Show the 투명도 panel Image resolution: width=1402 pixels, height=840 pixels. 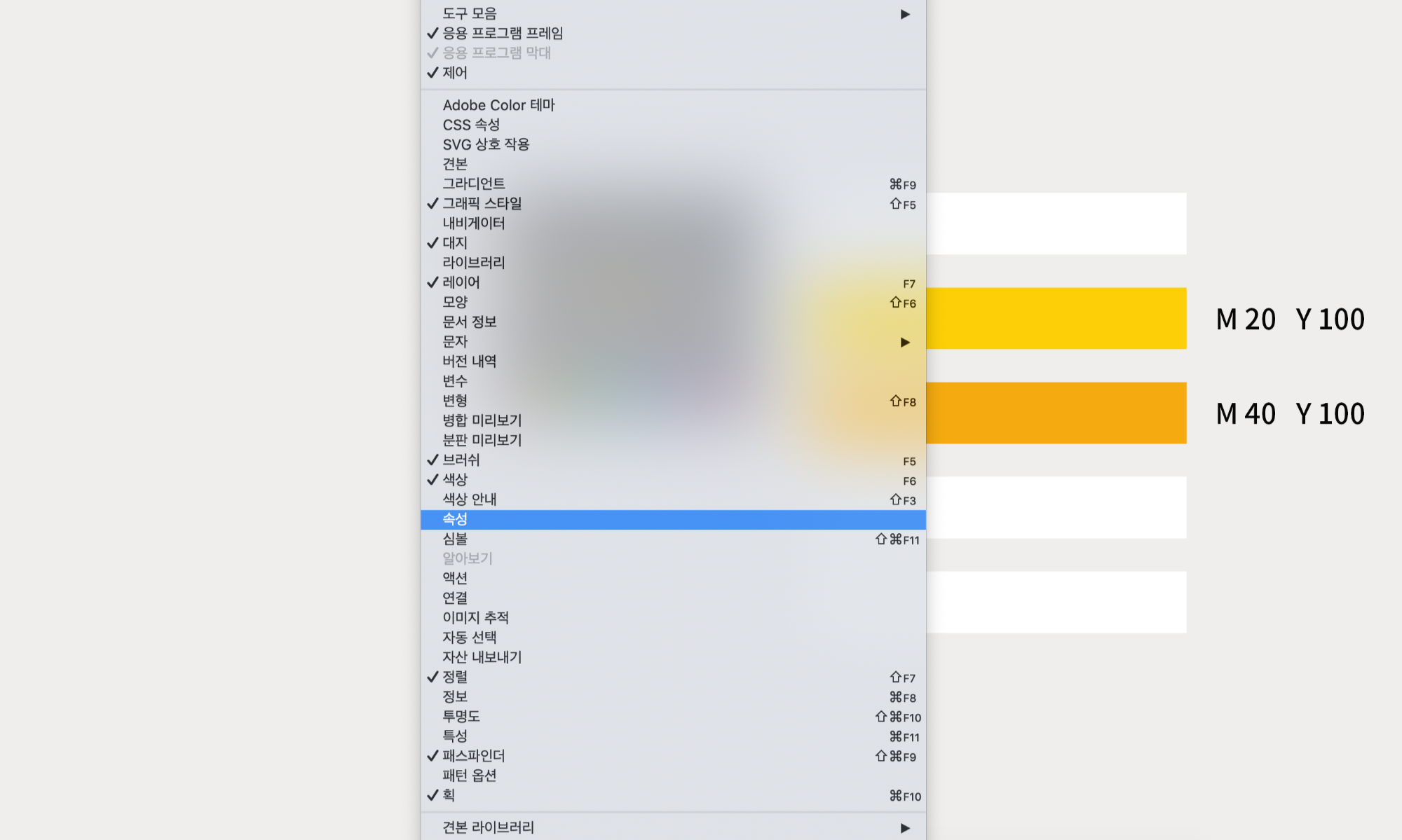click(461, 716)
